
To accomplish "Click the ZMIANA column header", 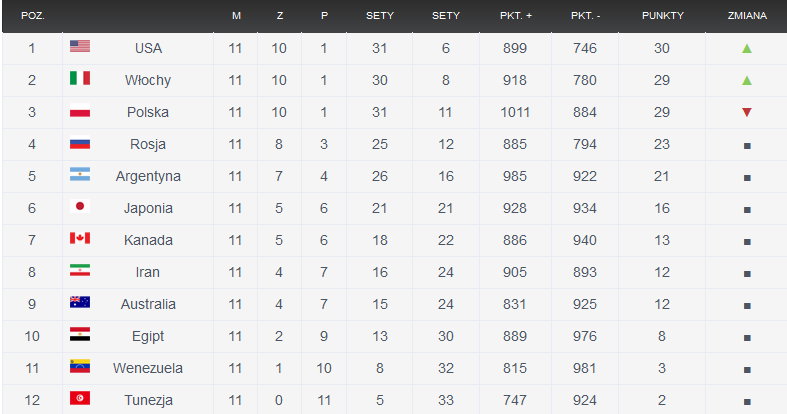I will coord(747,16).
